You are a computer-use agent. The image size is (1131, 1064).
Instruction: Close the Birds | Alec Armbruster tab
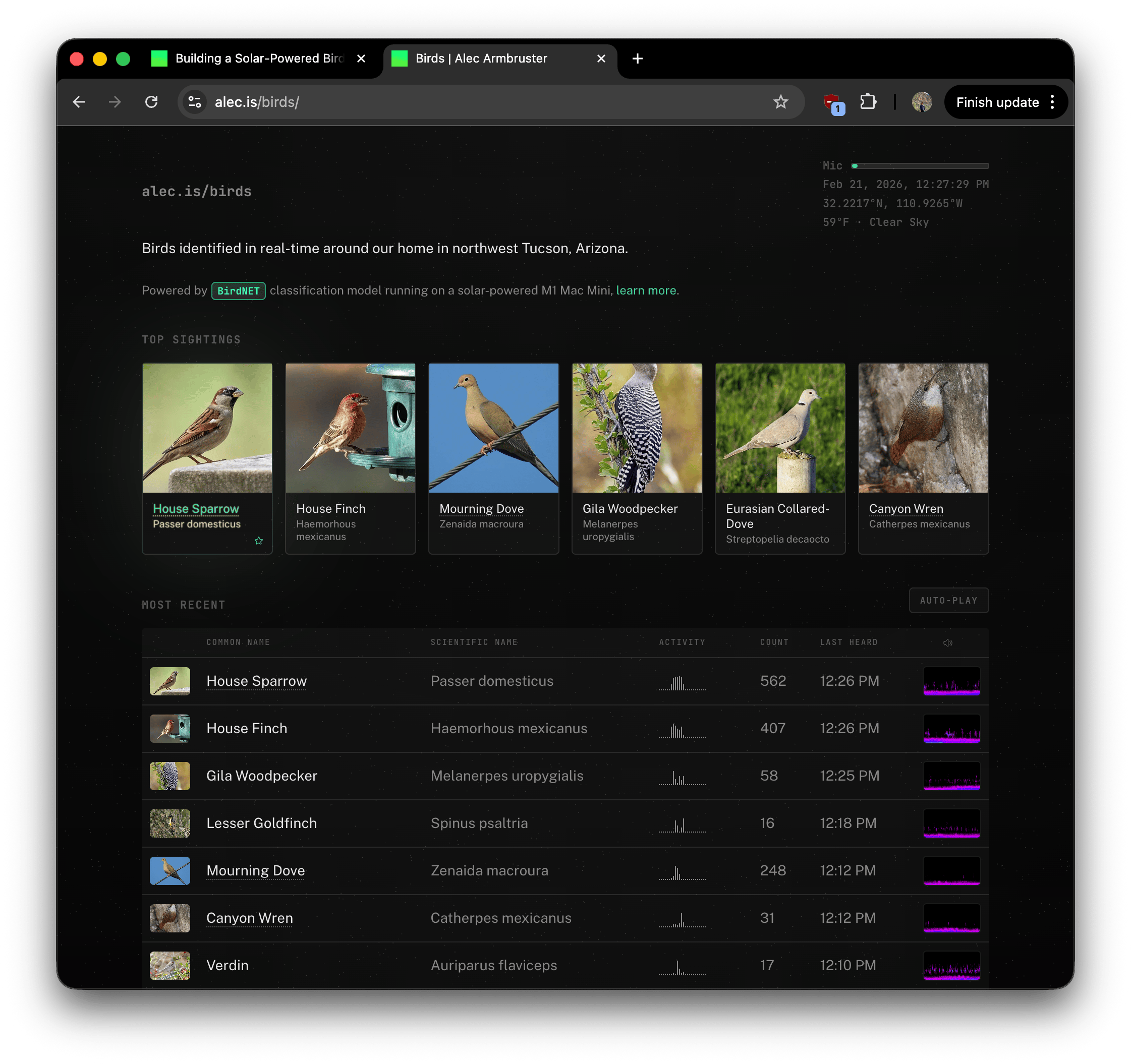click(x=601, y=58)
